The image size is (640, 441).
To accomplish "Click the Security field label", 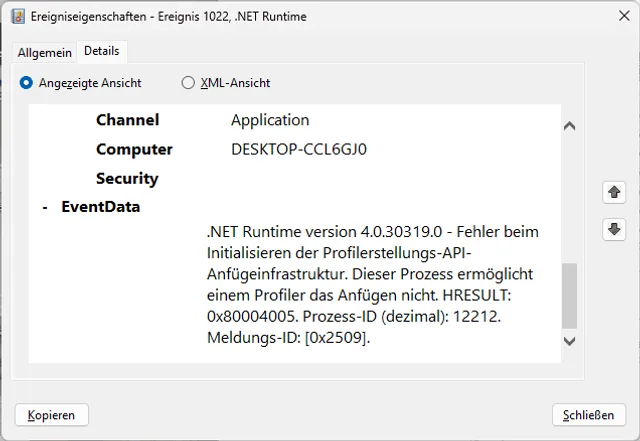I will [x=127, y=178].
